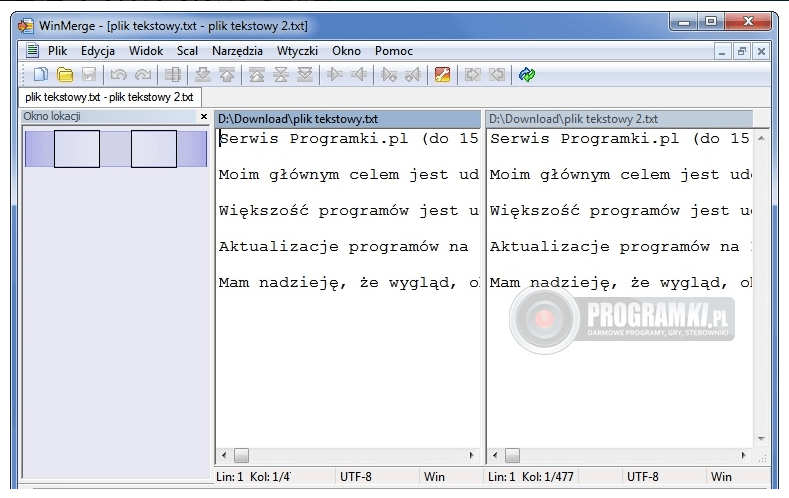Minimize the inner document window
789x498 pixels.
722,51
